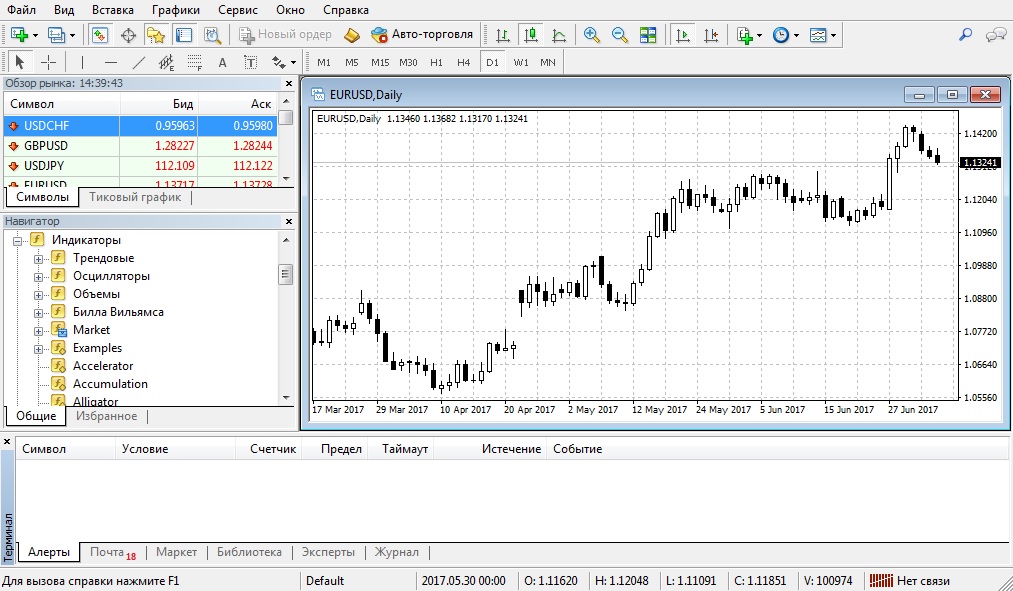Image resolution: width=1013 pixels, height=591 pixels.
Task: Collapse the Индикаторы tree node
Action: [x=17, y=241]
